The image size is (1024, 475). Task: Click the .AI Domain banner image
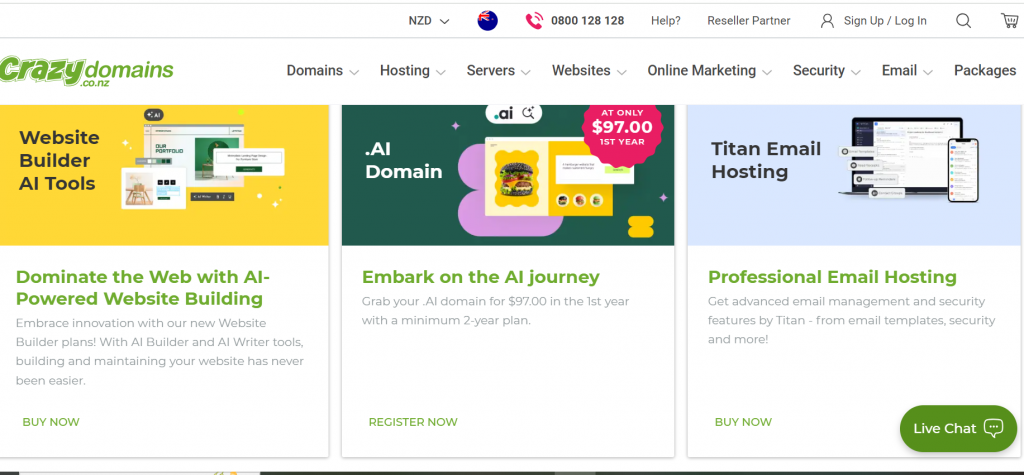507,175
